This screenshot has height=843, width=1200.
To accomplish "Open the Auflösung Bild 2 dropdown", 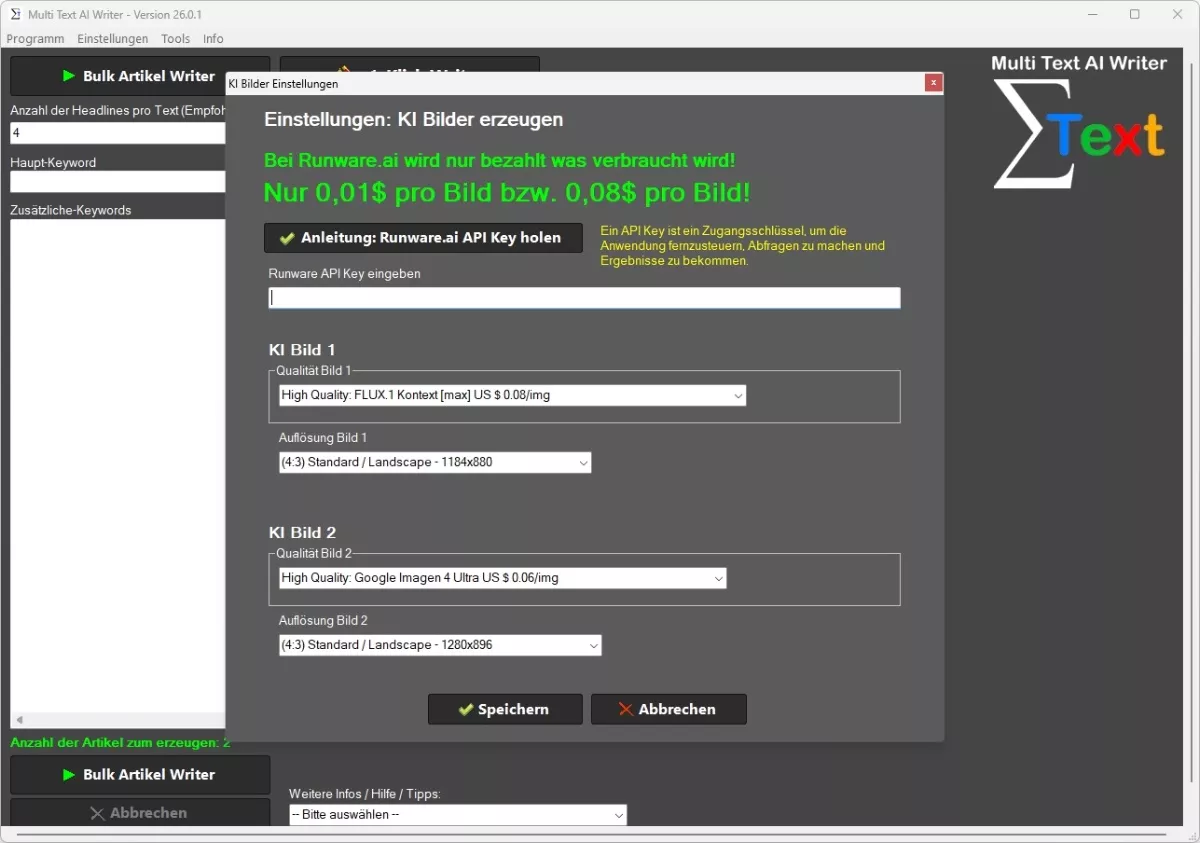I will pyautogui.click(x=440, y=645).
